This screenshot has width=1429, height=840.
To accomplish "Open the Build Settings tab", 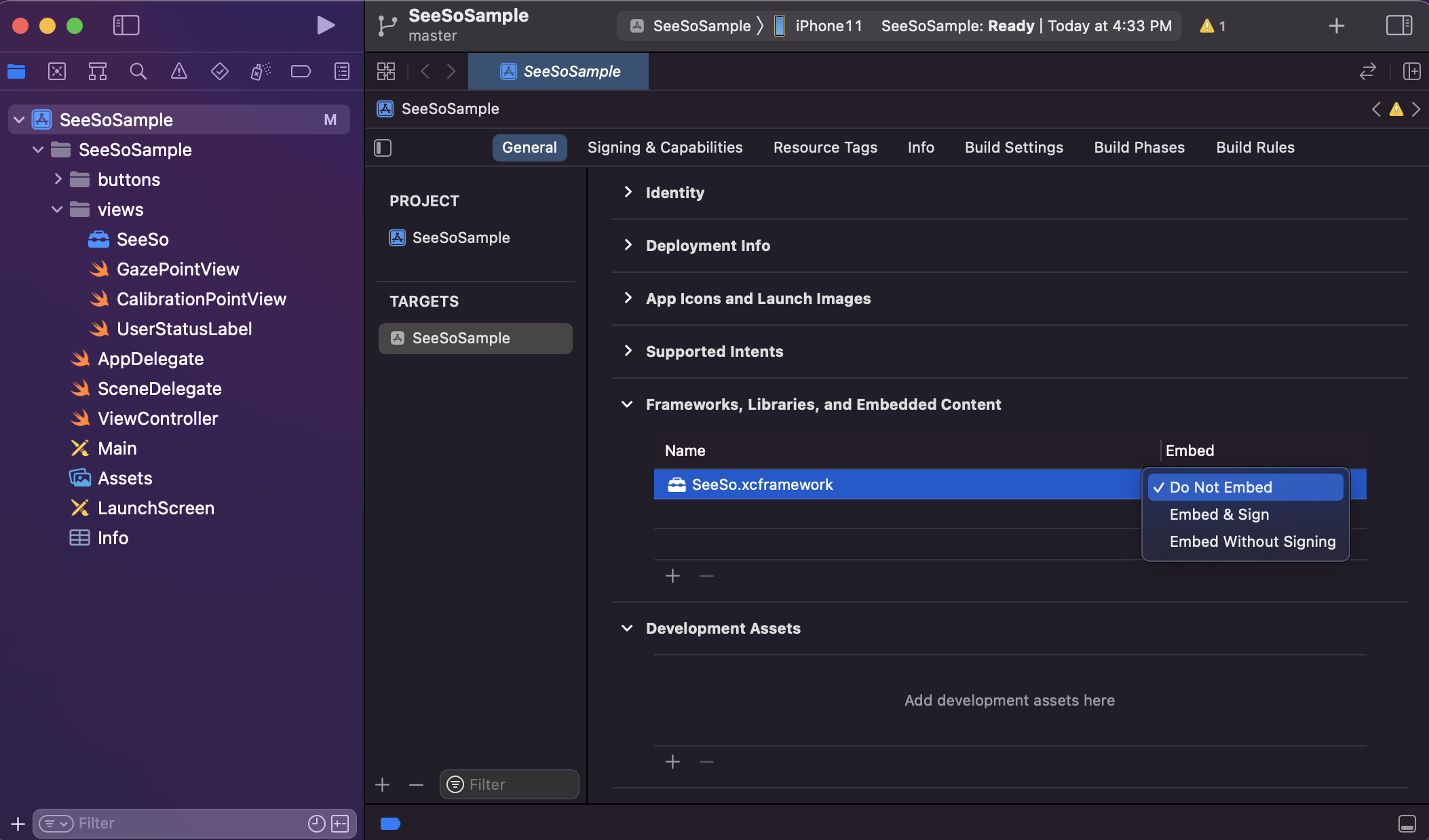I will coord(1014,148).
